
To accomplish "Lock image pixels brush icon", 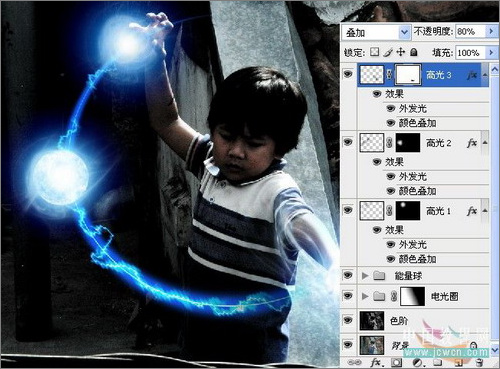I will (388, 52).
